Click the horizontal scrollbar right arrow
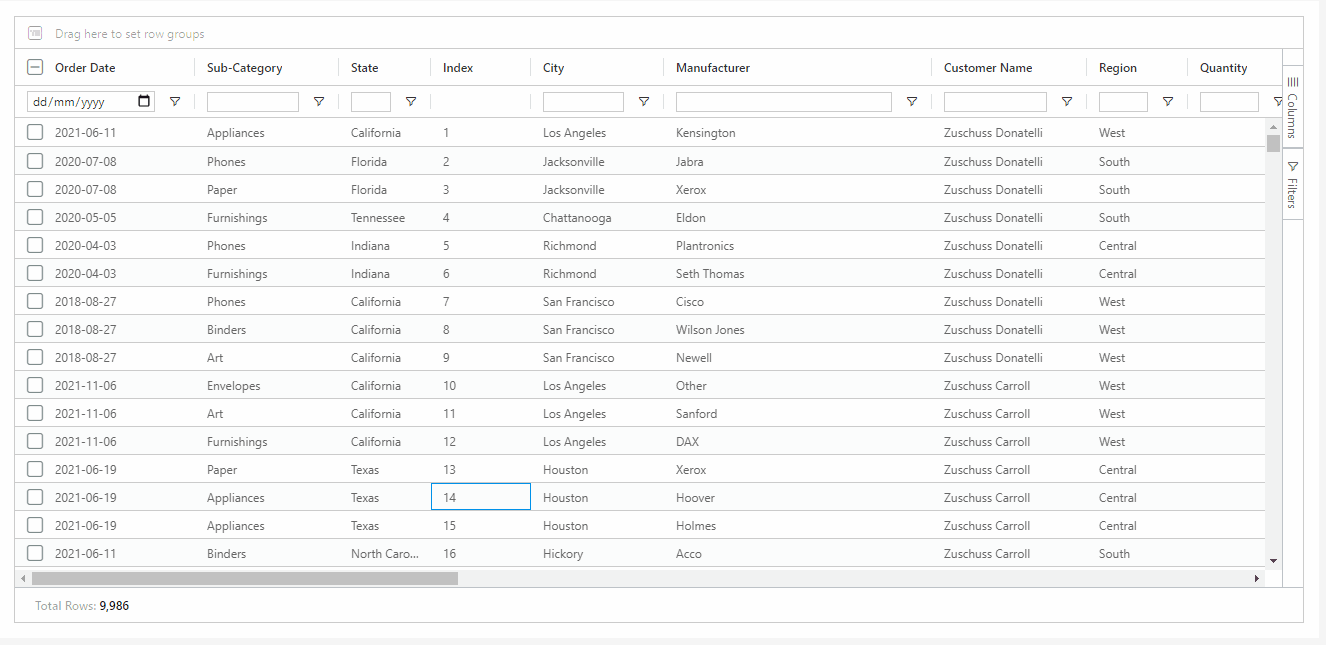The image size is (1326, 645). pyautogui.click(x=1257, y=578)
